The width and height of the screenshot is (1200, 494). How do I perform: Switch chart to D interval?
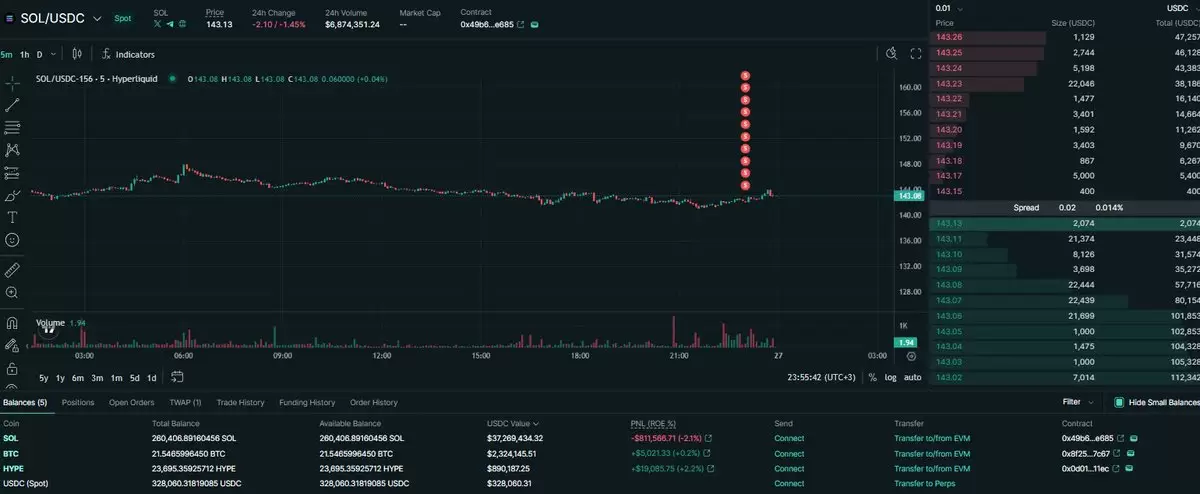tap(40, 54)
